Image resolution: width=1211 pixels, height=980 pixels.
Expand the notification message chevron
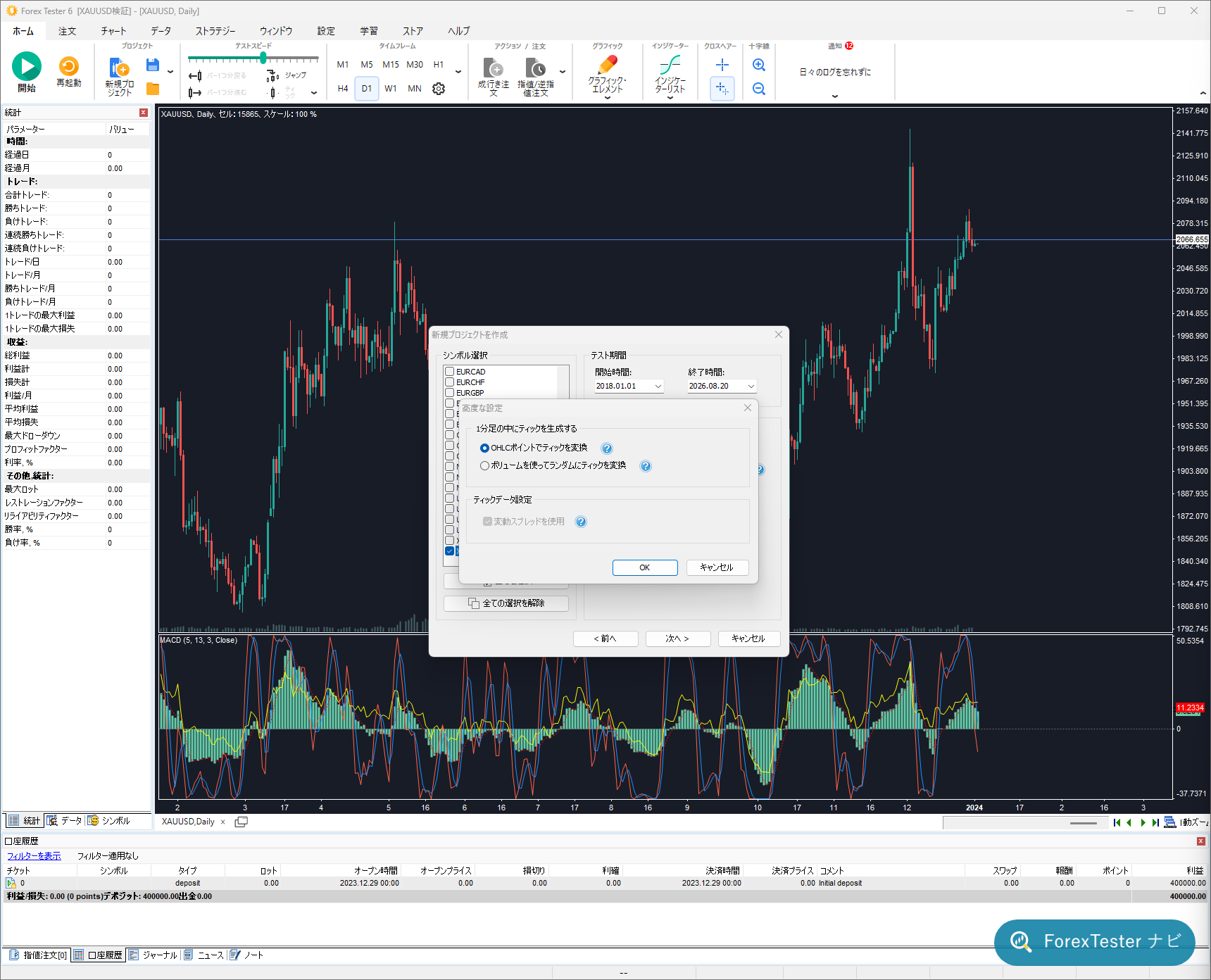[x=835, y=96]
